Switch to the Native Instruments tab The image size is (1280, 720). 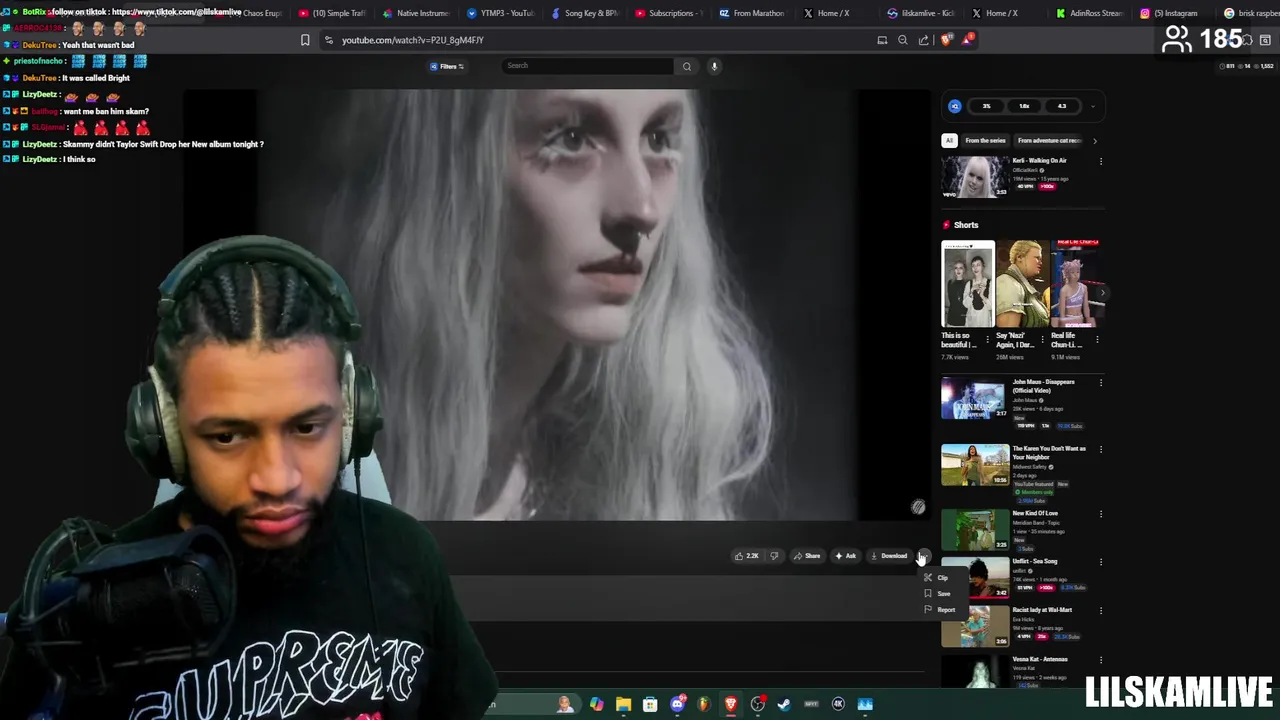pos(416,13)
